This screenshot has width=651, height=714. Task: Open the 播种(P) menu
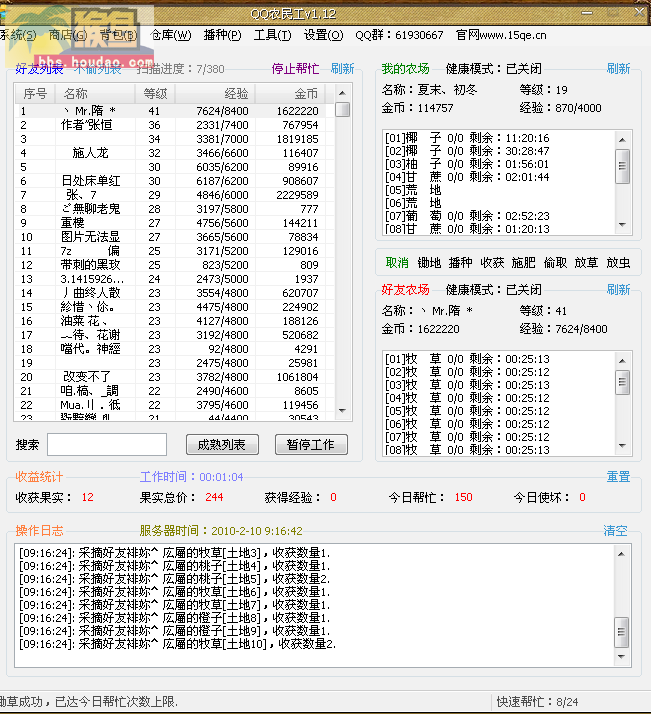222,35
